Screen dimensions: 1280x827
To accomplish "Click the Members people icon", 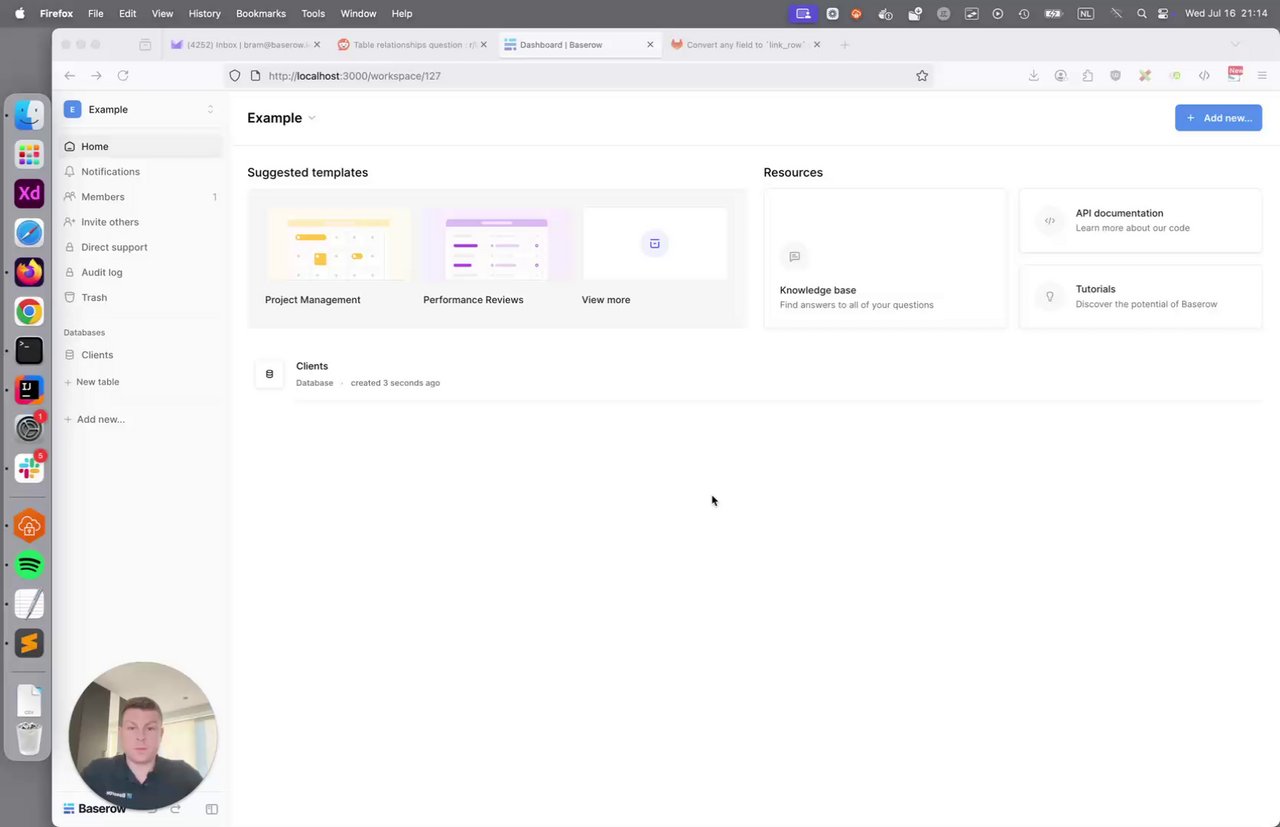I will click(70, 197).
